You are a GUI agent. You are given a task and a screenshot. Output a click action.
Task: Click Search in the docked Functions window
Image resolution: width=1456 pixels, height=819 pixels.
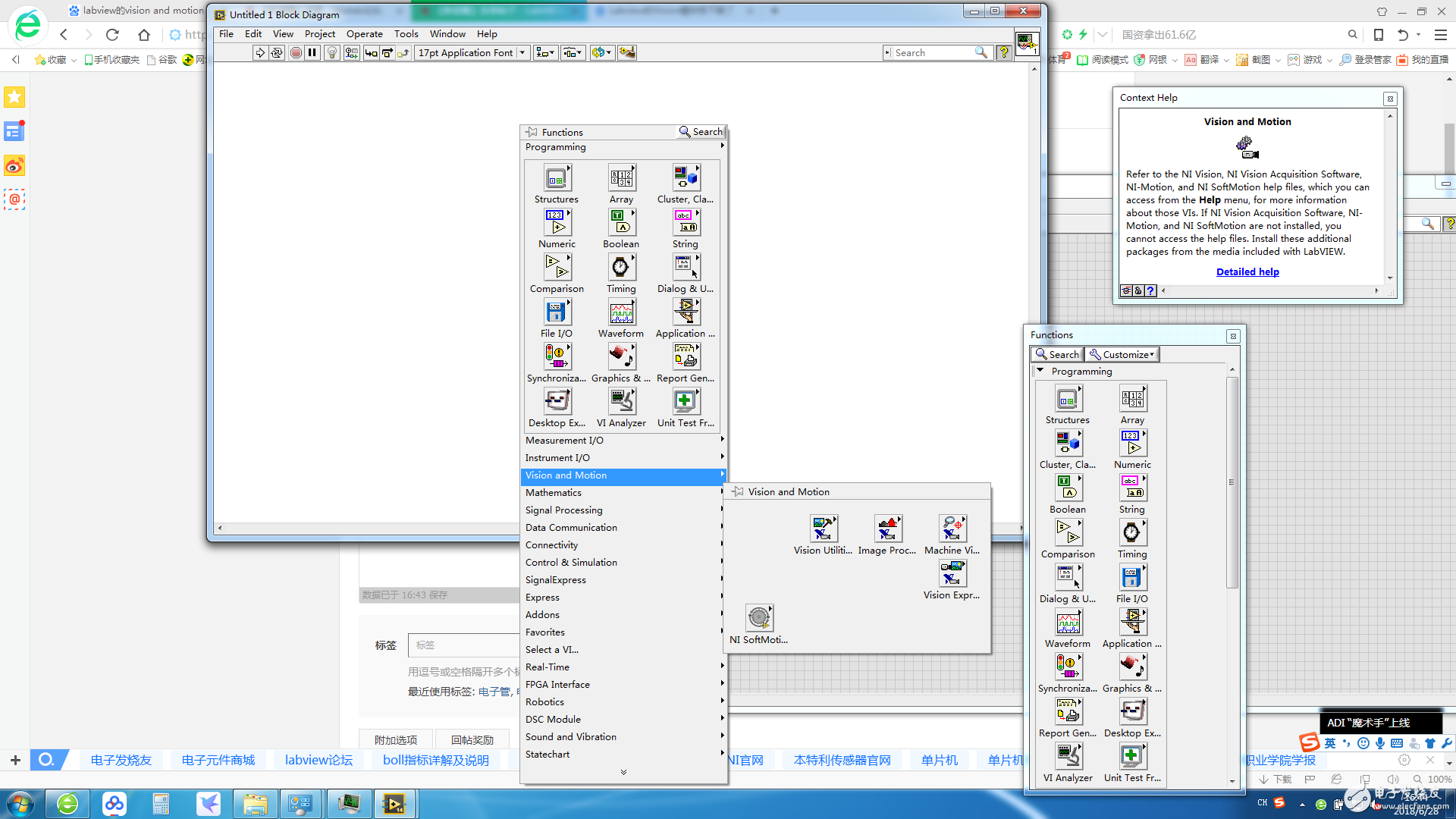(1057, 354)
